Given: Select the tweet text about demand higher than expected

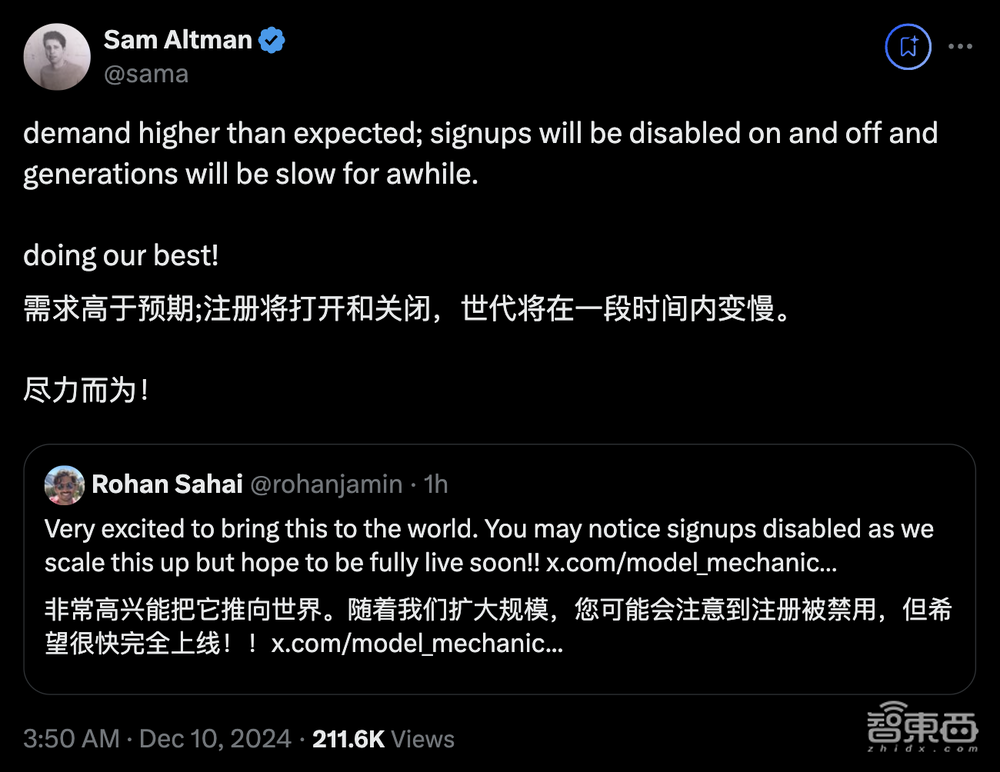Looking at the screenshot, I should [x=480, y=133].
